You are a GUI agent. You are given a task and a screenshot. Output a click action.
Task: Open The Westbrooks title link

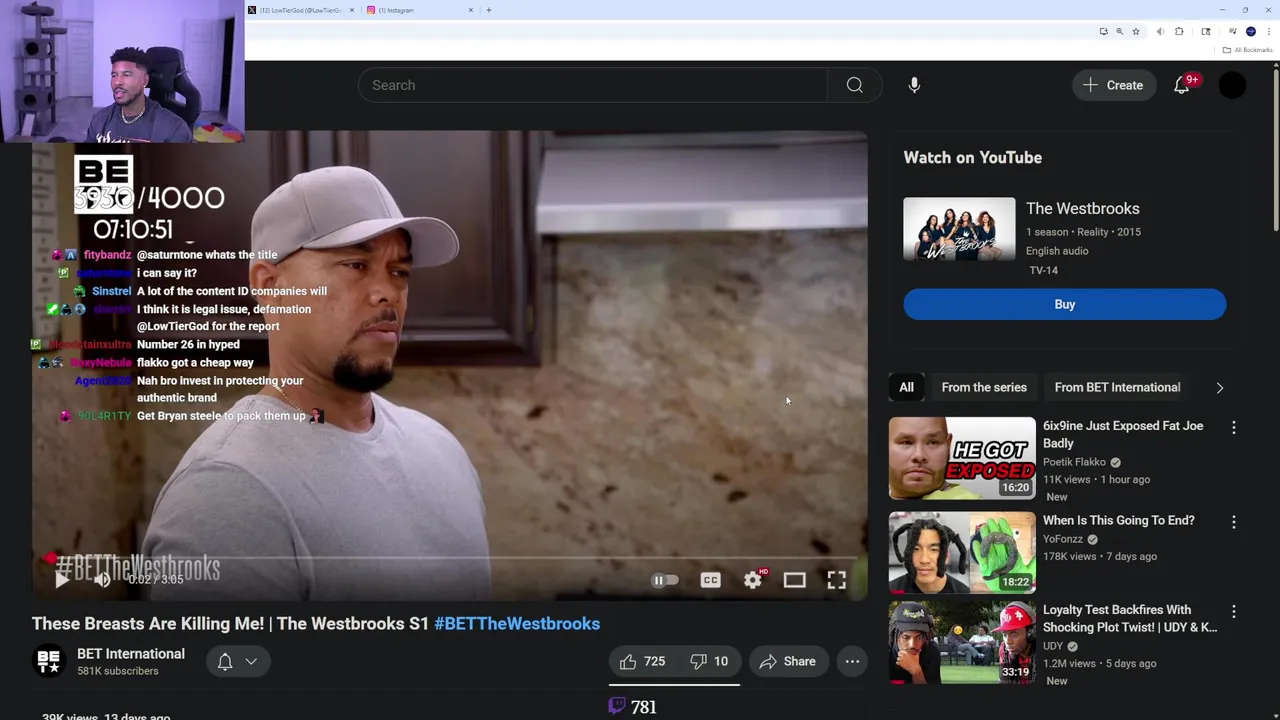click(x=1083, y=208)
